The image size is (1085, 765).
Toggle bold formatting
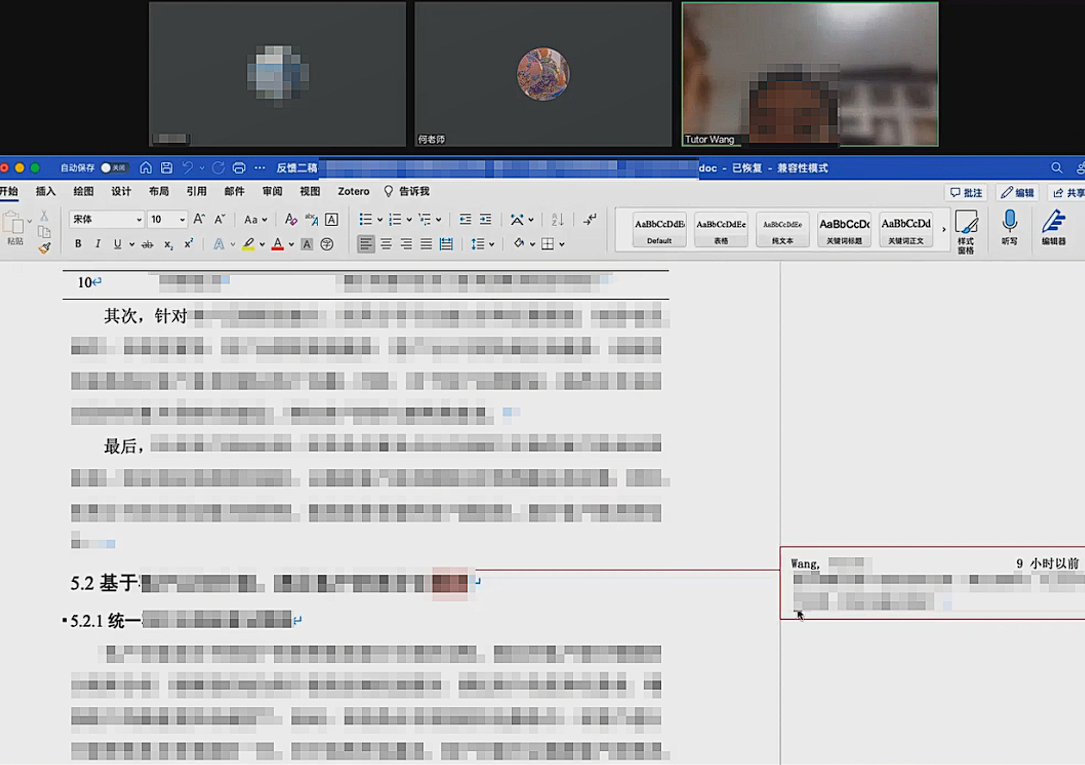[x=78, y=244]
